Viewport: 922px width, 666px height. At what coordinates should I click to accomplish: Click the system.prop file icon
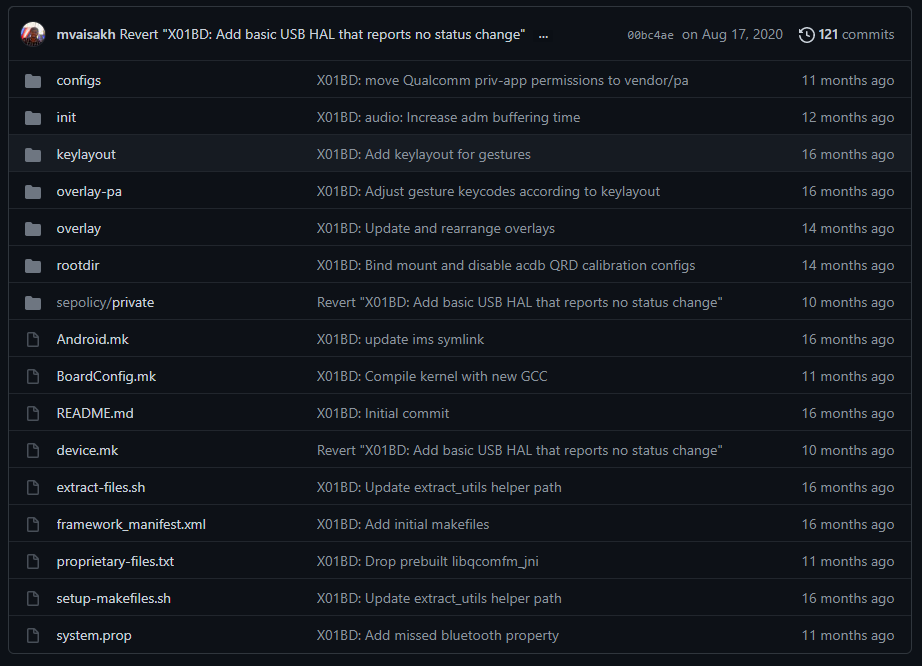[x=33, y=636]
